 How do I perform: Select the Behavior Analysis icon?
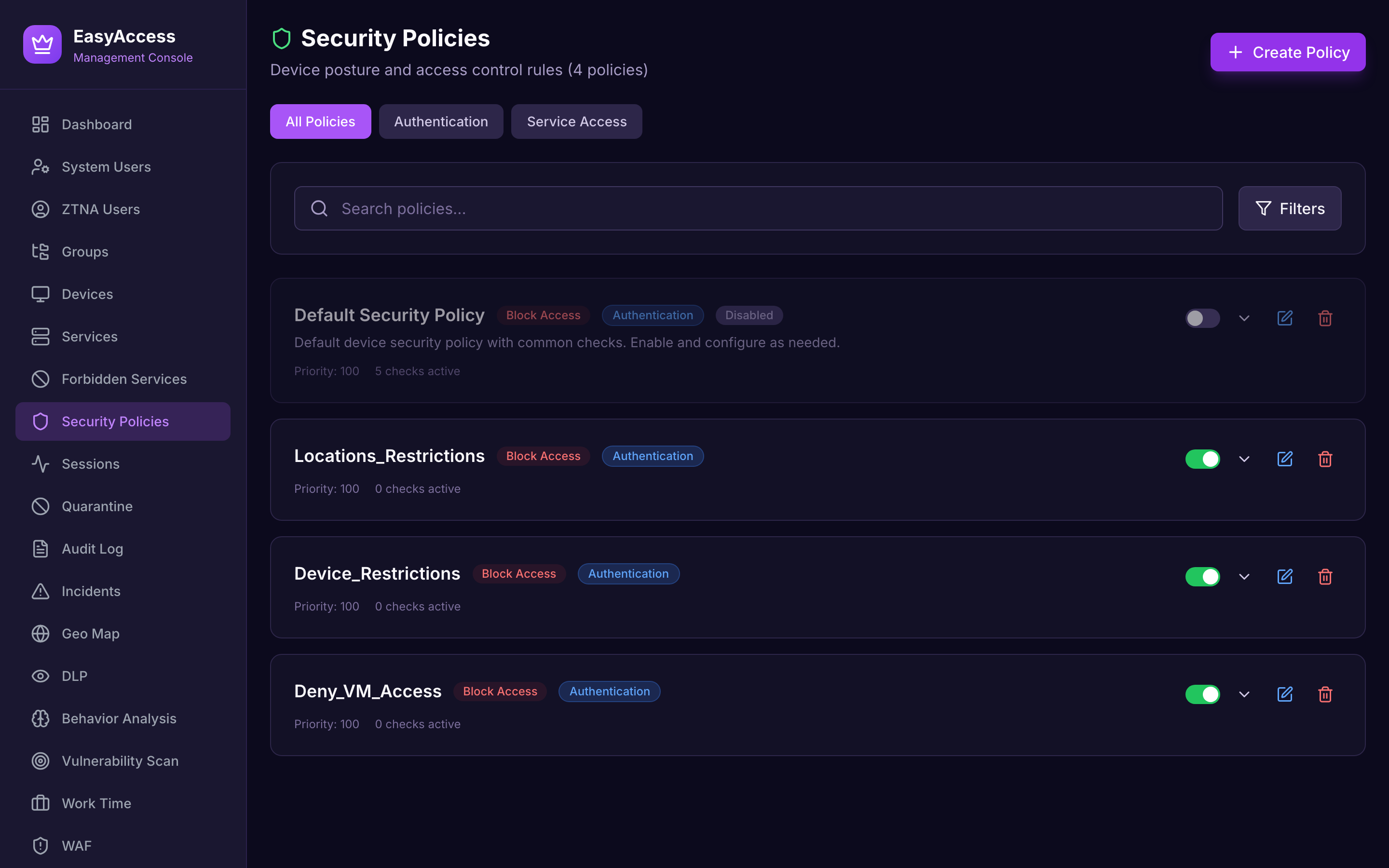tap(40, 718)
